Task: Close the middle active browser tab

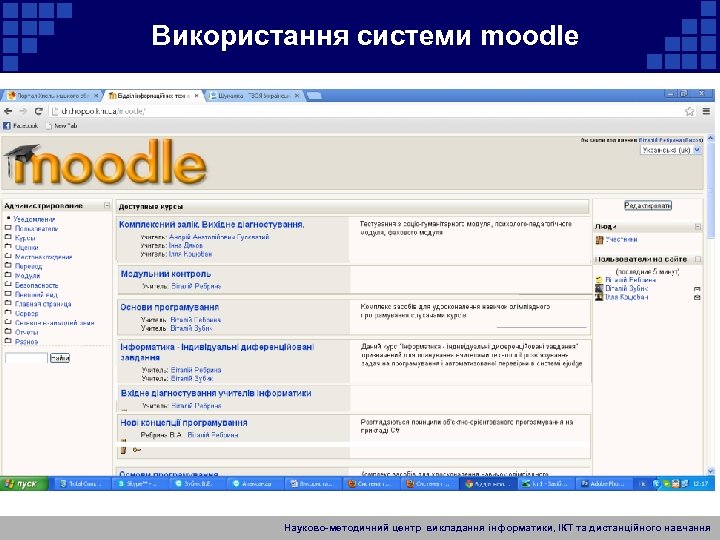Action: tap(197, 96)
